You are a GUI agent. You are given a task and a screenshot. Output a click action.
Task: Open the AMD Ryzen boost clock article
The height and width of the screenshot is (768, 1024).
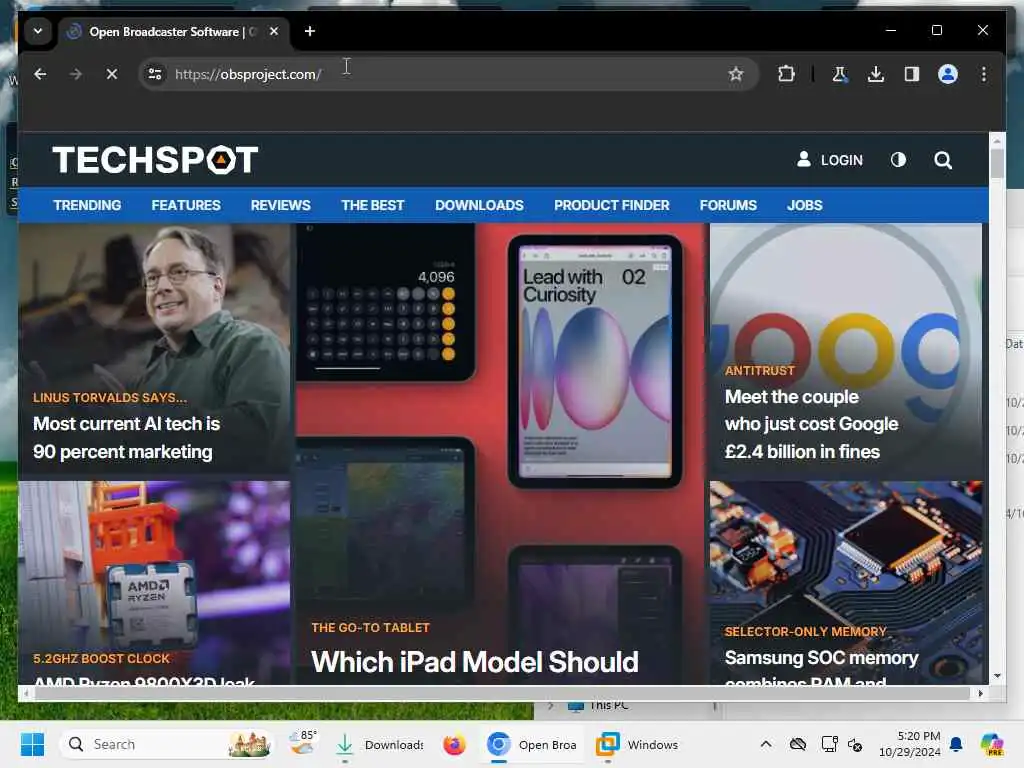pyautogui.click(x=144, y=681)
